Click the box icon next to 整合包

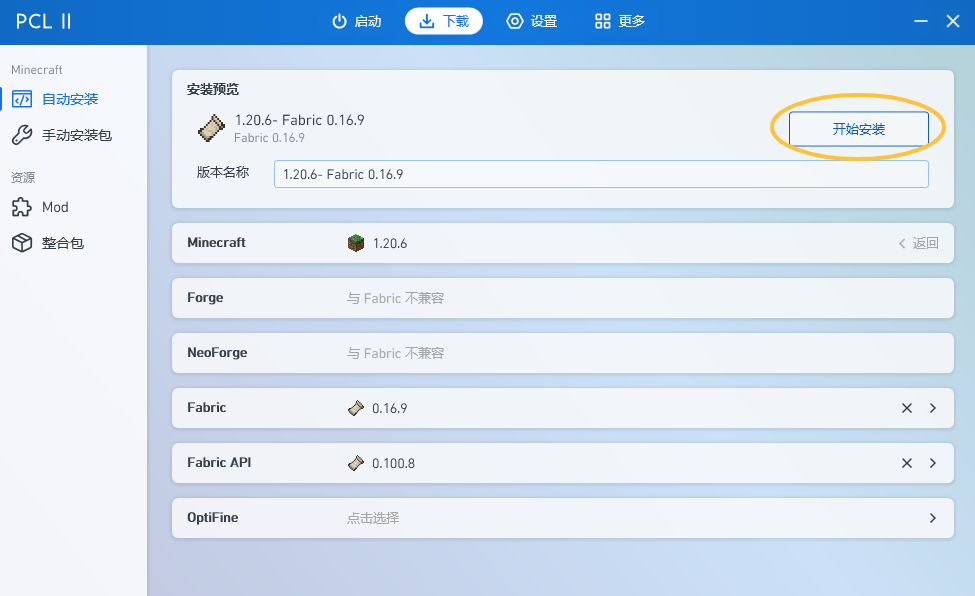coord(22,243)
